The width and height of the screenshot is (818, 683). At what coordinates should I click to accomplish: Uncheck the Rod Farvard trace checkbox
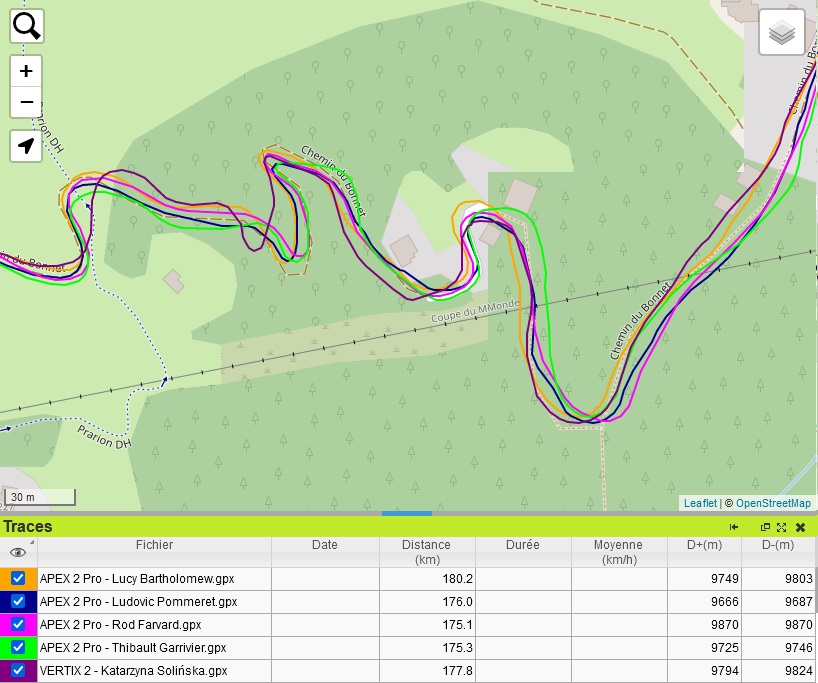18,625
